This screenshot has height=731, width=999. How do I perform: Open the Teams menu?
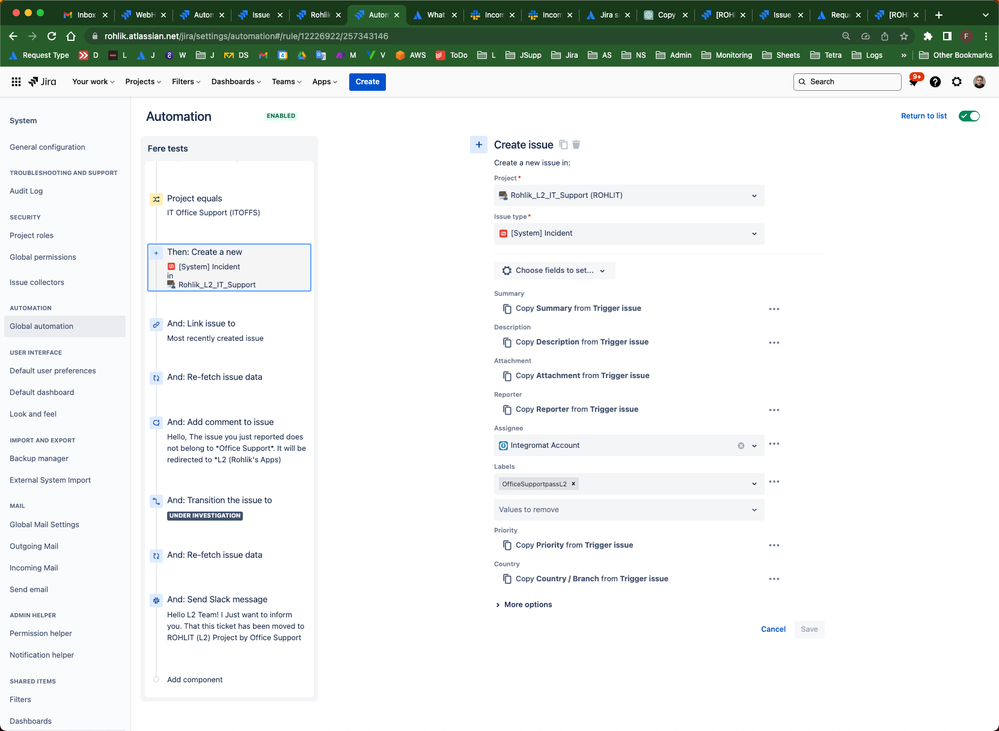287,82
